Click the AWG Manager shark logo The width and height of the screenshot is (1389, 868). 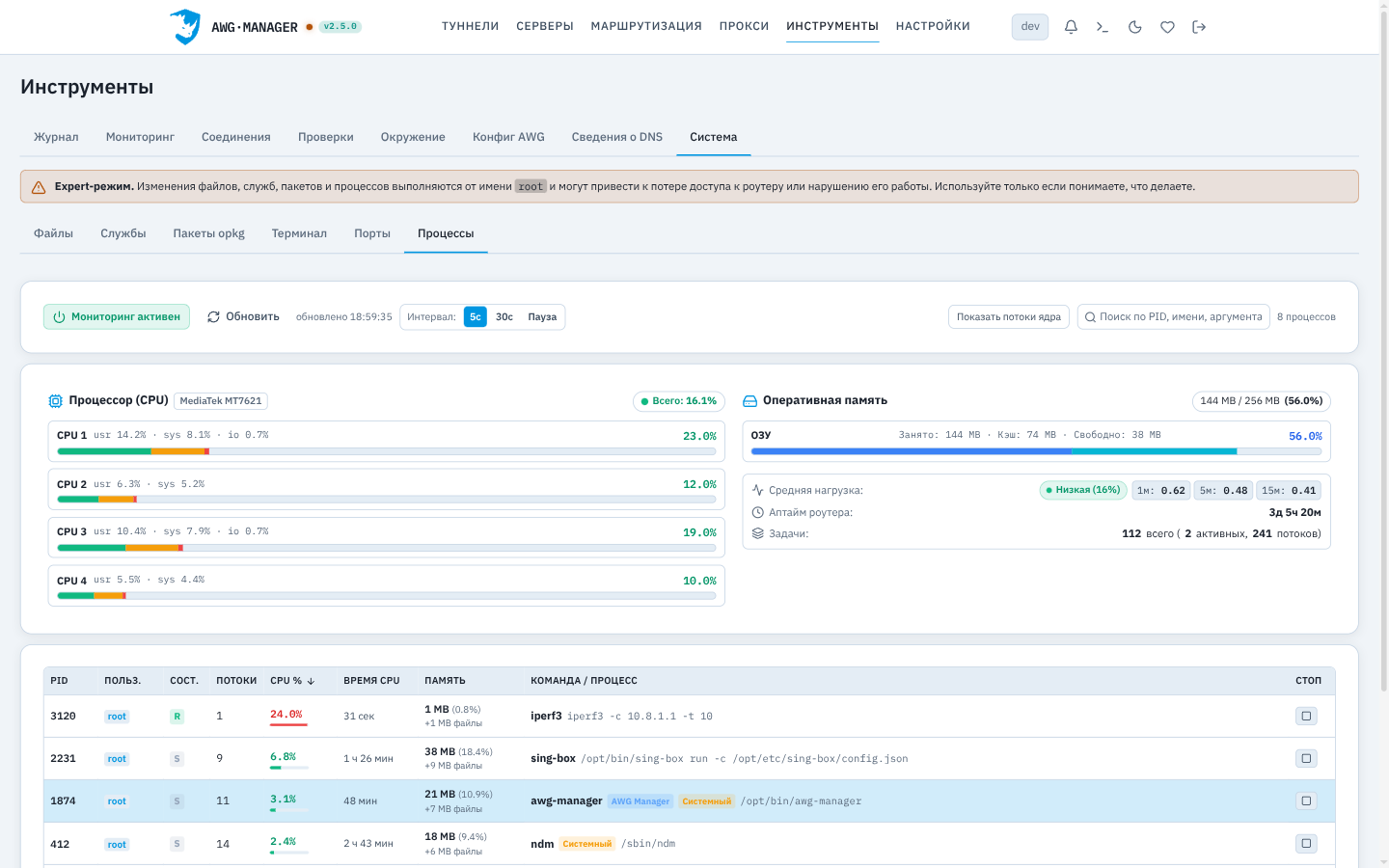(x=185, y=27)
